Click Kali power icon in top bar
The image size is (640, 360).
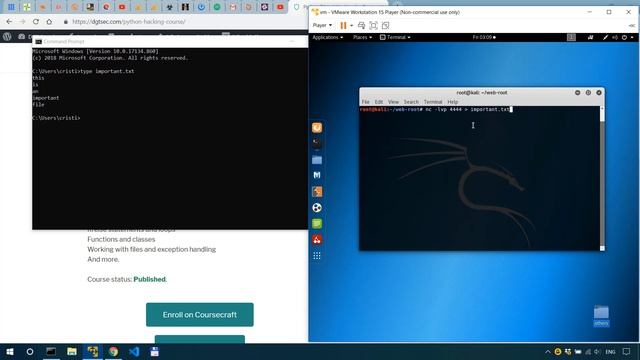[624, 37]
